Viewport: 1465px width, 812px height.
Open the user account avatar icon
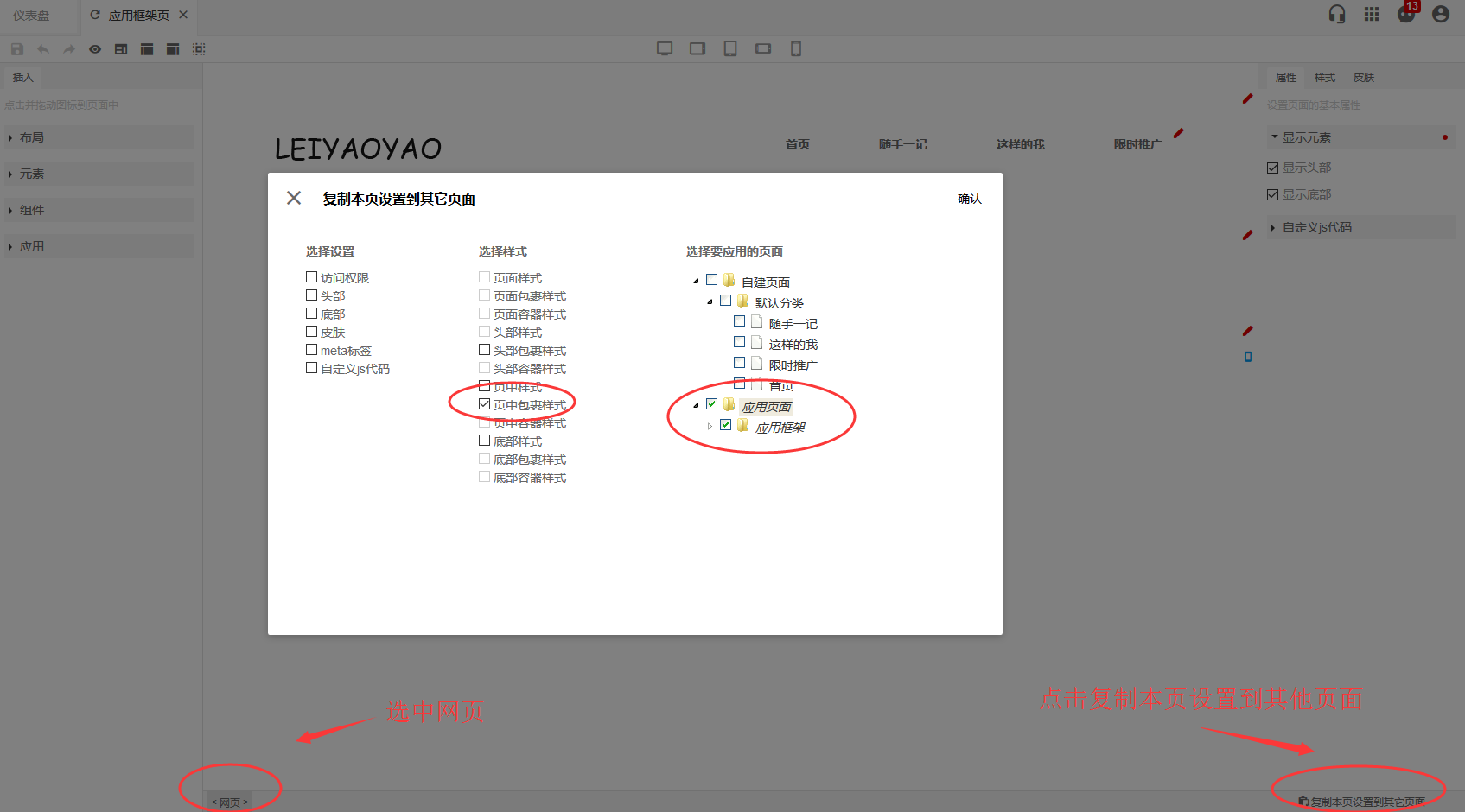[1441, 15]
